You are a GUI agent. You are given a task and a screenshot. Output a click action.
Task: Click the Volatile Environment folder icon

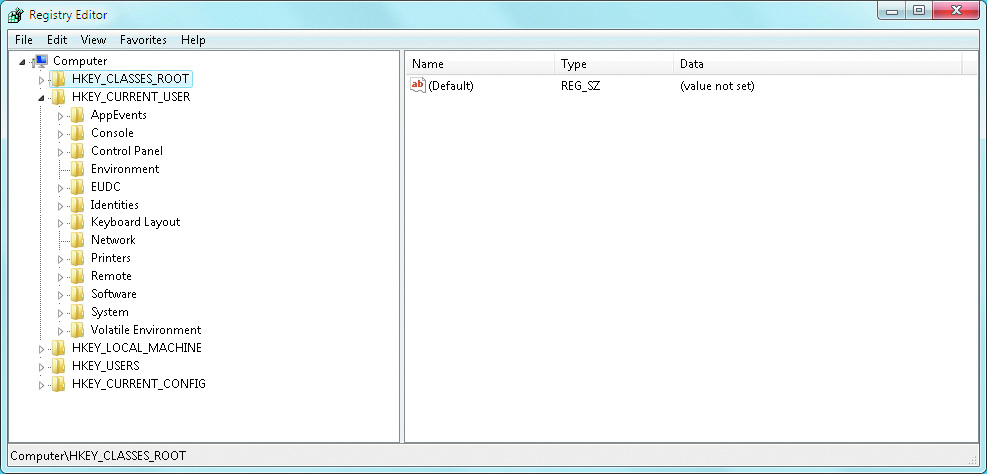[x=77, y=330]
